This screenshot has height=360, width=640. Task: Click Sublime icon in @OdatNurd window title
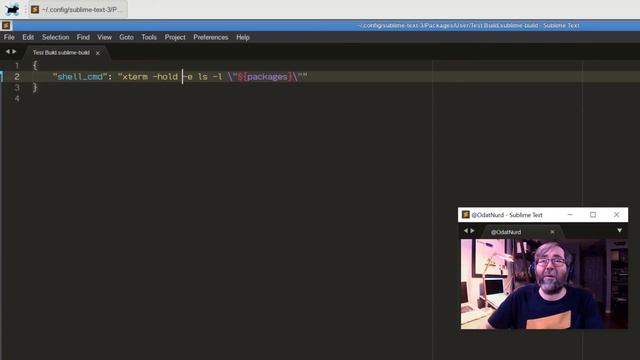click(x=465, y=215)
